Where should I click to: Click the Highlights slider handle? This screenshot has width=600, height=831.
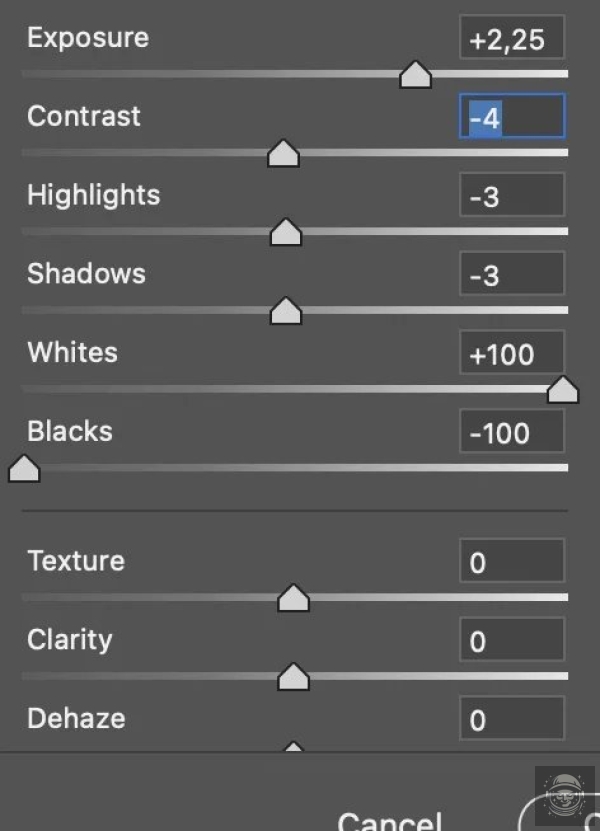pyautogui.click(x=286, y=233)
